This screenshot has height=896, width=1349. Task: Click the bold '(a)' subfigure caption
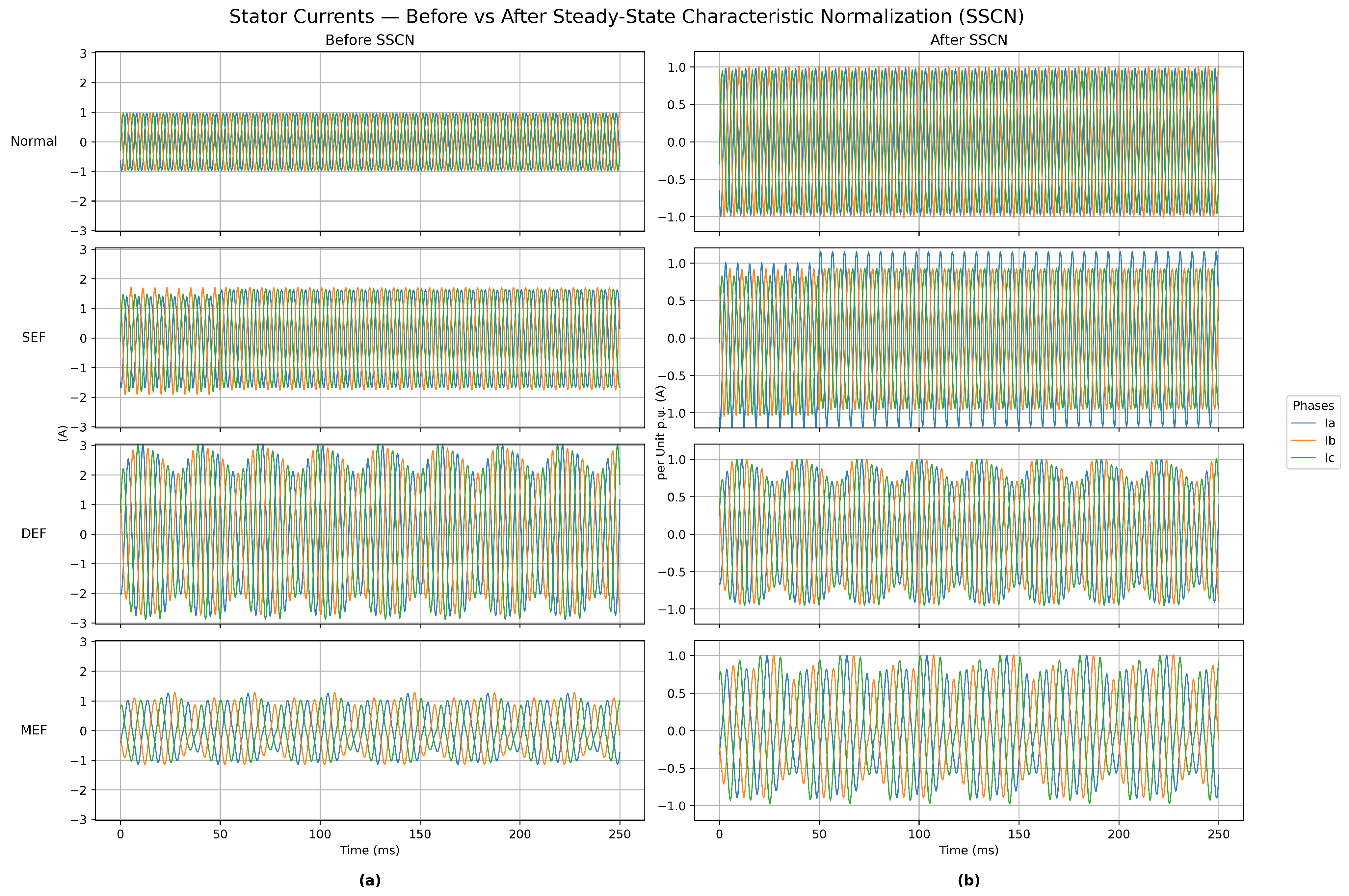(369, 881)
